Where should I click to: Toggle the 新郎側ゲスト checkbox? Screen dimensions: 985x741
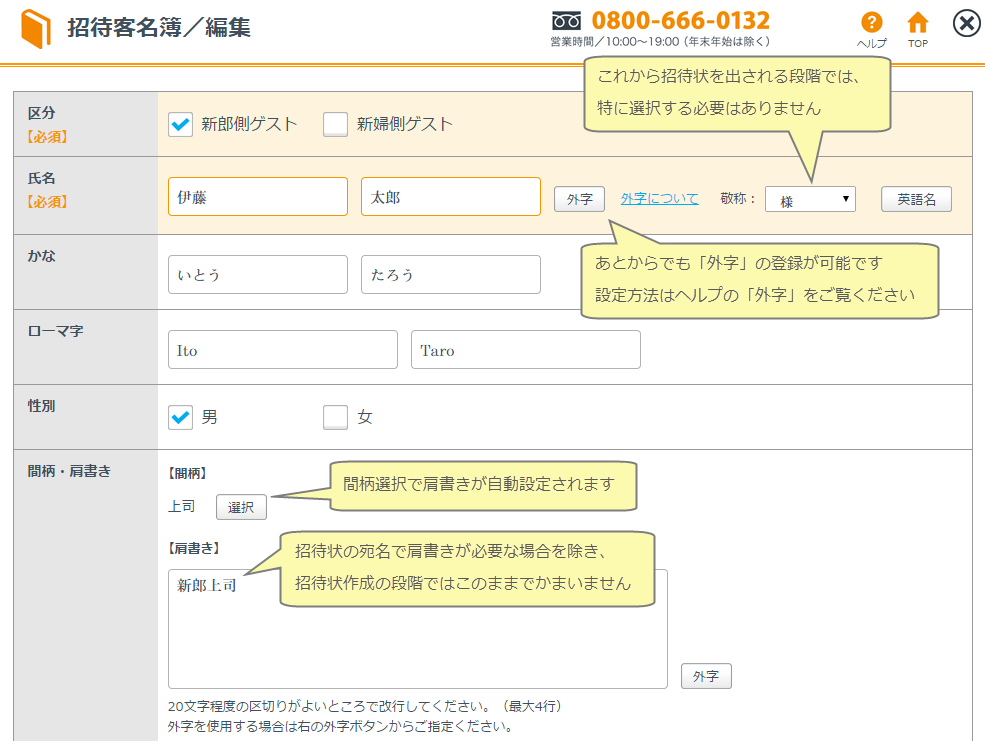(x=181, y=124)
